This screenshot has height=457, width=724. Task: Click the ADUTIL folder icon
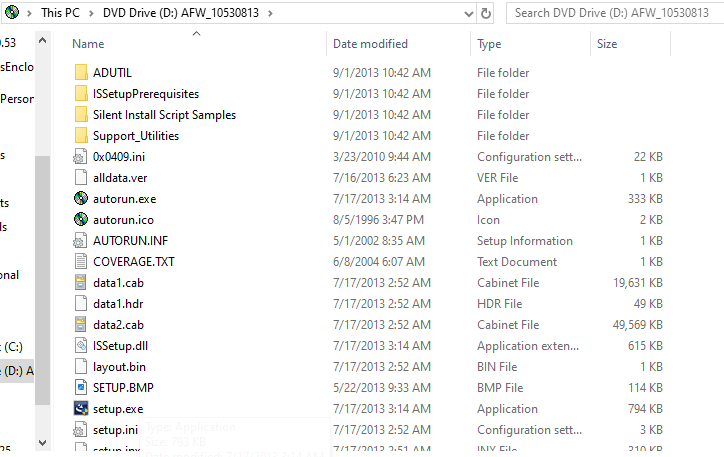pos(81,72)
